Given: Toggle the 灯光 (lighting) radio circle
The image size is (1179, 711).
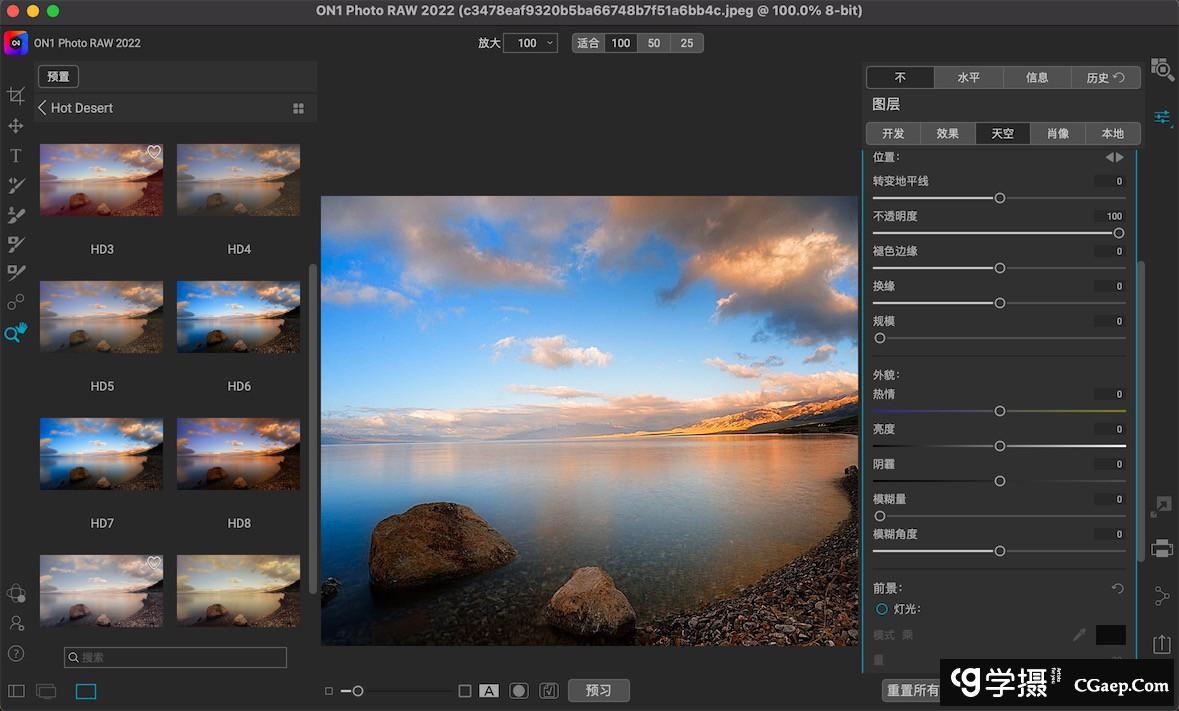Looking at the screenshot, I should click(882, 609).
